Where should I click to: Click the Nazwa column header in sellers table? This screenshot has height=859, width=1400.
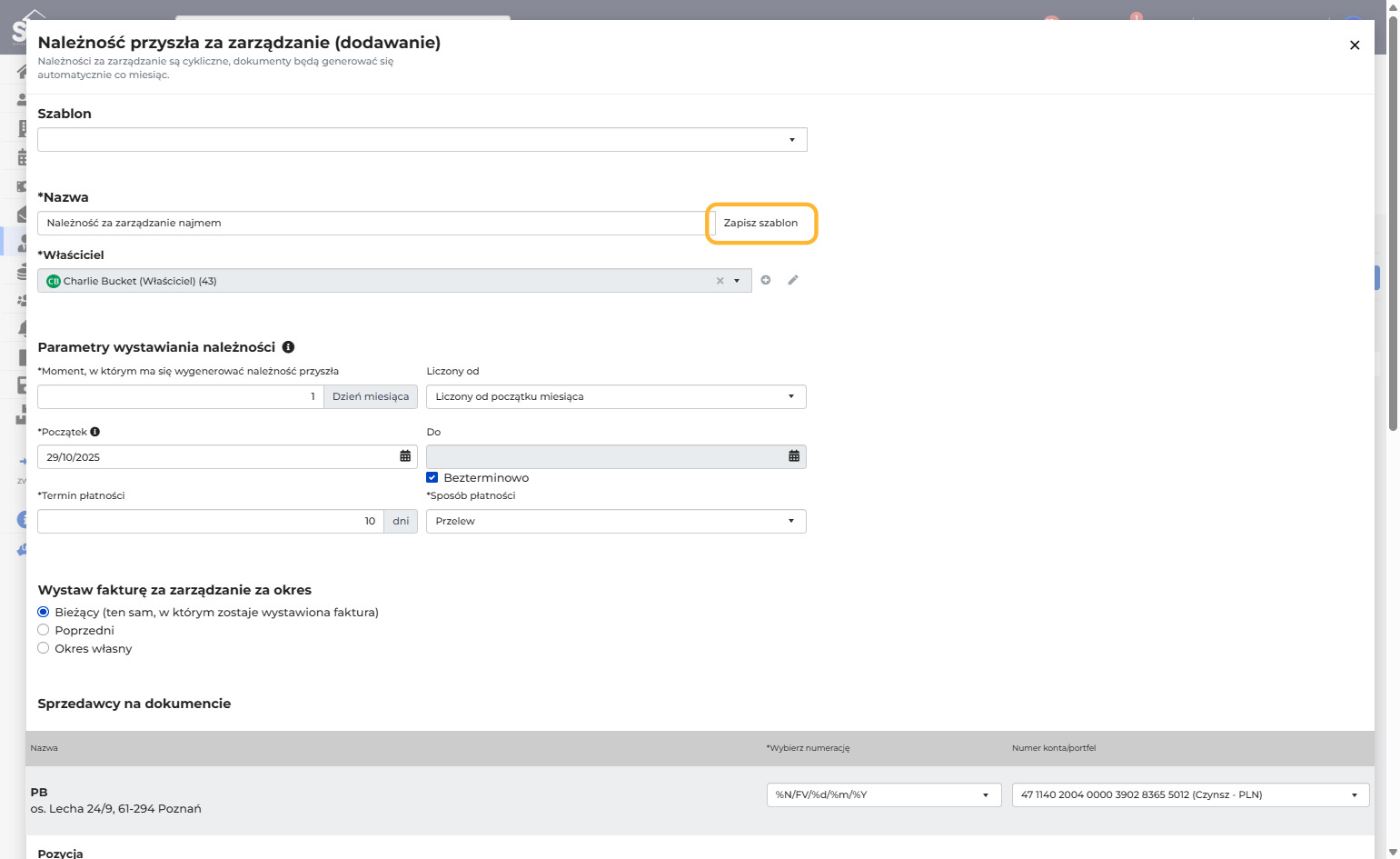[45, 748]
